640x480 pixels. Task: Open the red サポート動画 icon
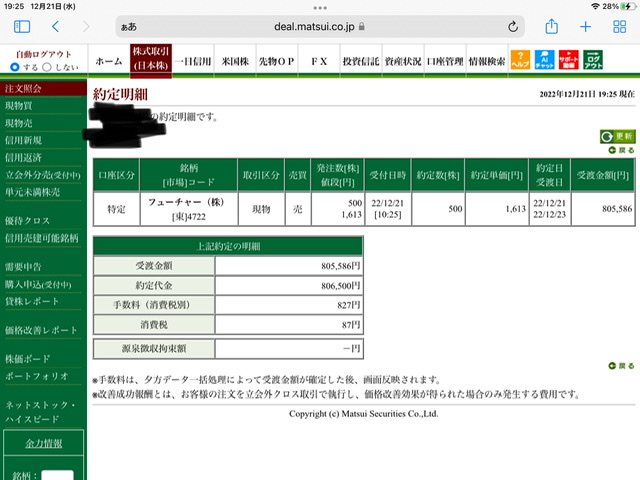pyautogui.click(x=569, y=60)
